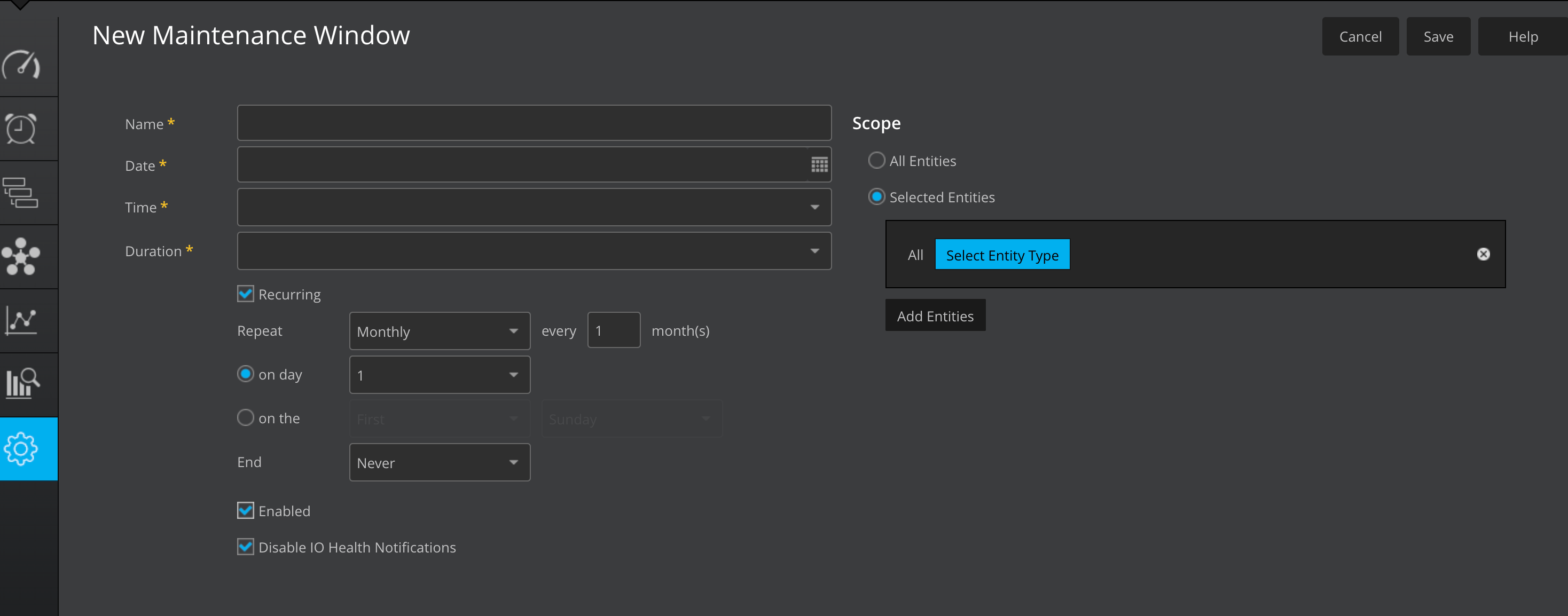Viewport: 1568px width, 616px height.
Task: Open the line chart sidebar icon
Action: [x=21, y=320]
